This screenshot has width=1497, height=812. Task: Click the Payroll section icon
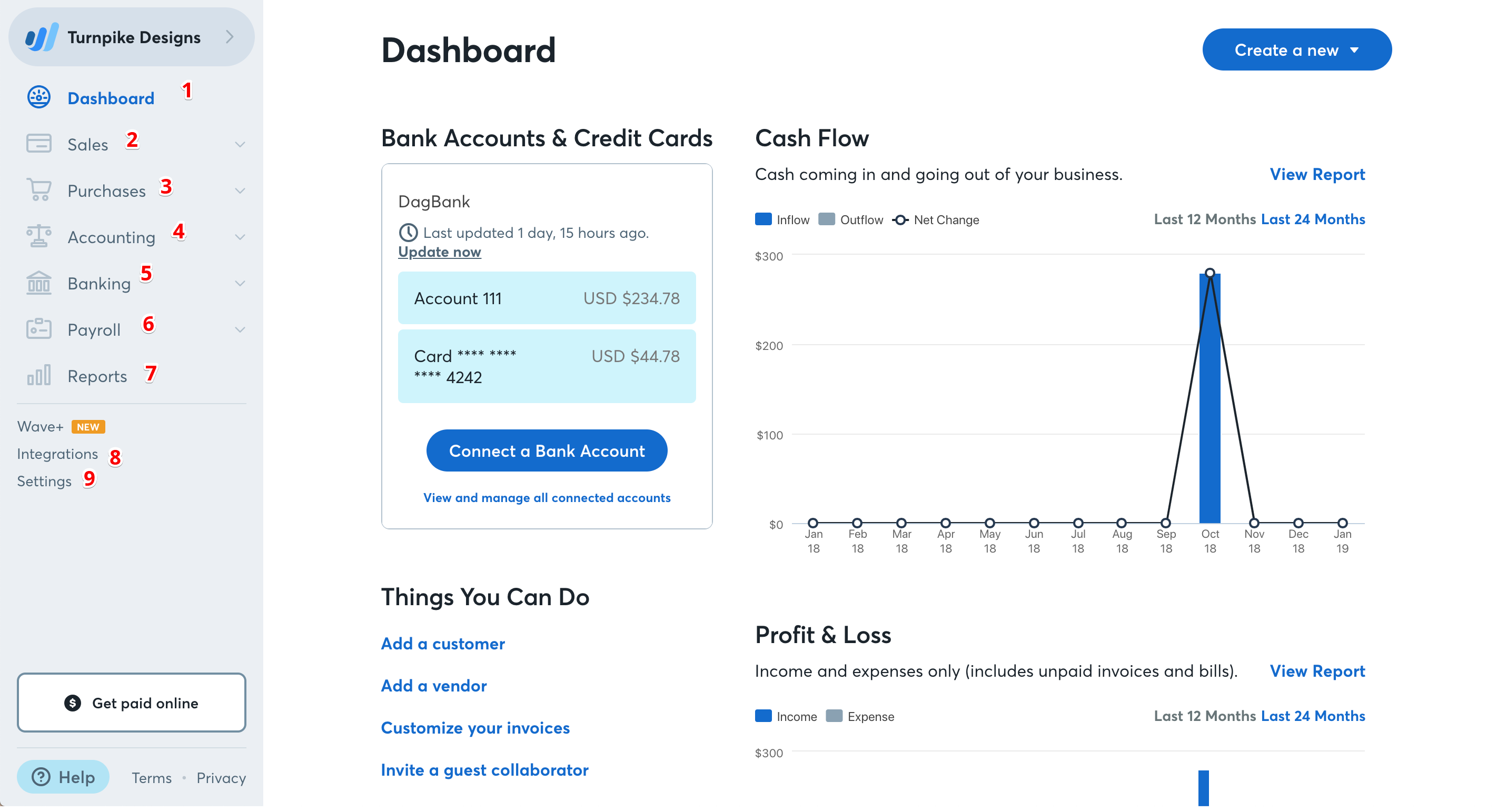pyautogui.click(x=38, y=329)
